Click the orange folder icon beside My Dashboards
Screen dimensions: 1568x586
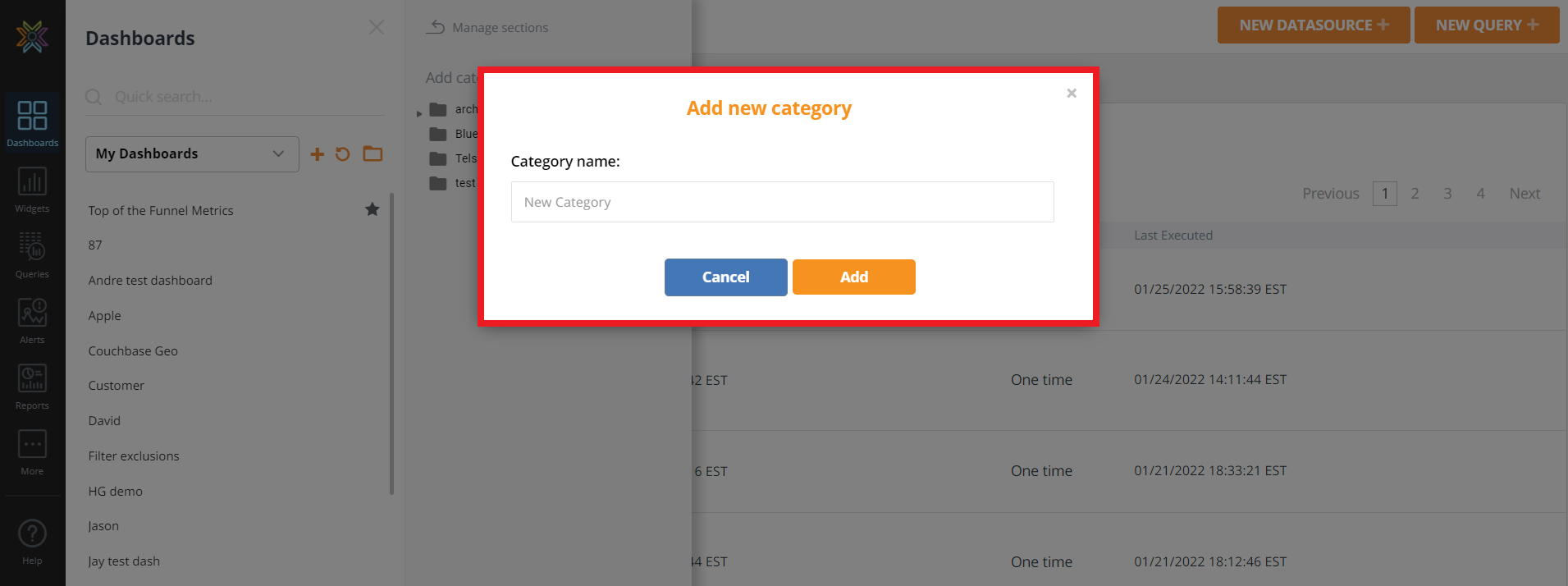coord(373,153)
